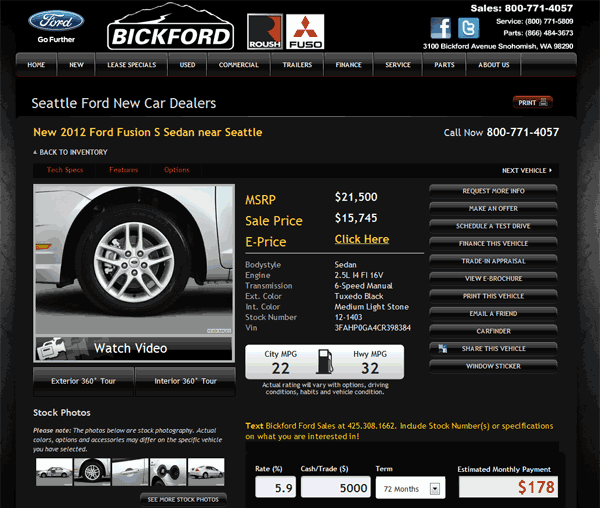This screenshot has height=508, width=600.
Task: Click the Rate (%) input field
Action: [276, 487]
